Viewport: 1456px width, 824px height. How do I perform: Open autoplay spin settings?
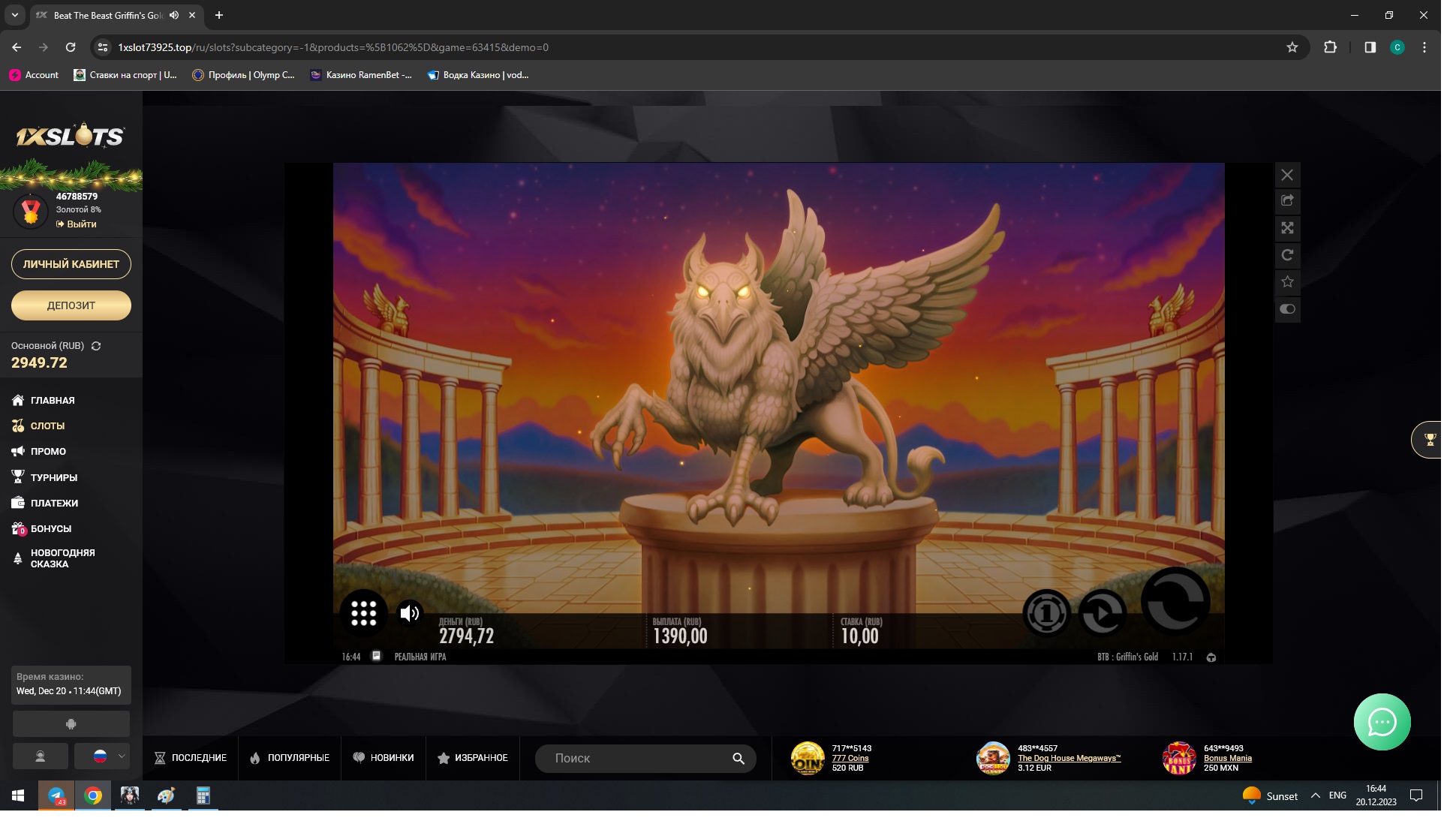click(x=1102, y=613)
